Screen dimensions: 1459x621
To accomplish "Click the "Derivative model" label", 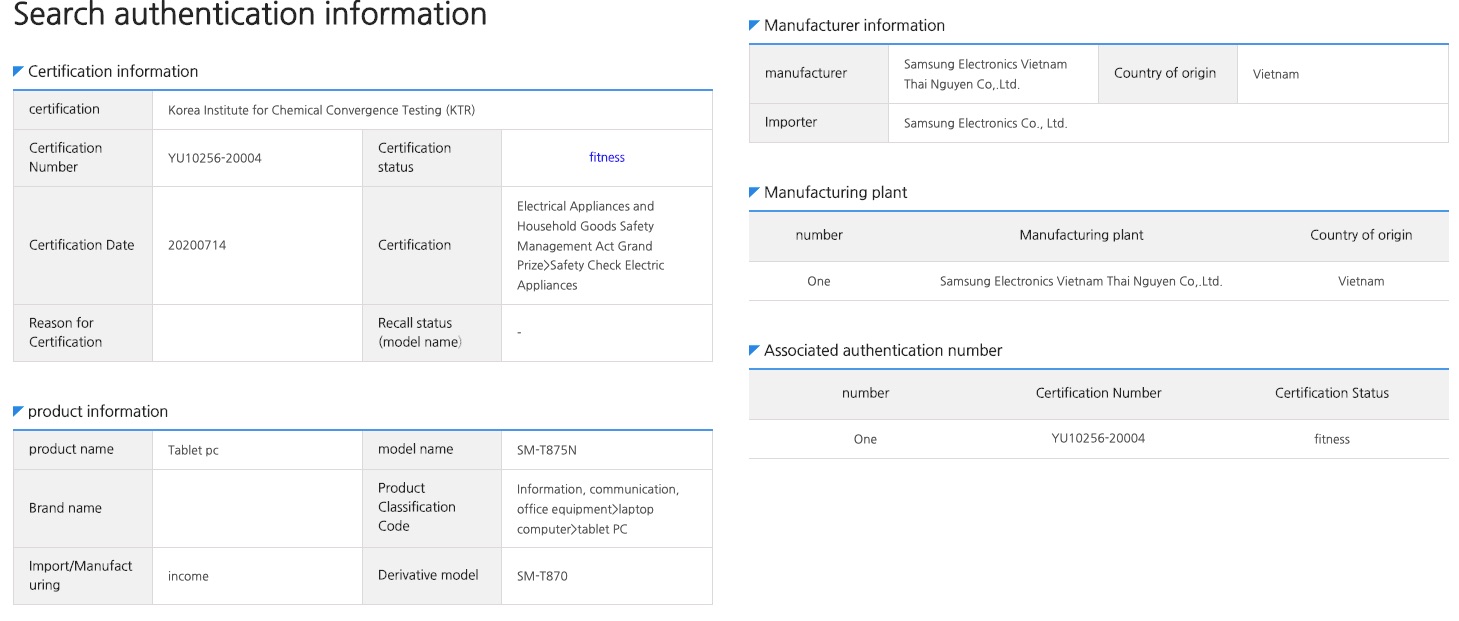I will coord(428,575).
